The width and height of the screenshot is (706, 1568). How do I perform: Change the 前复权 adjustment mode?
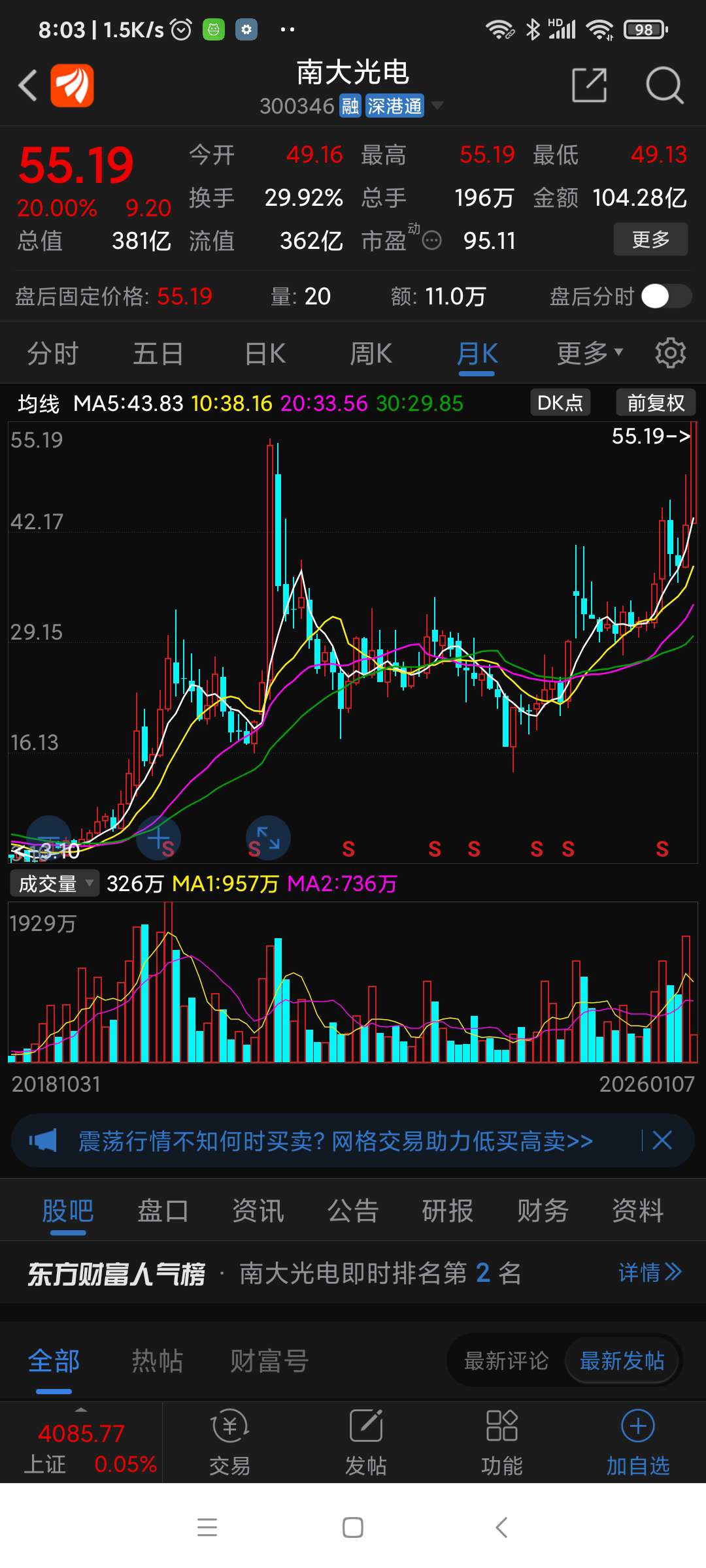(656, 402)
